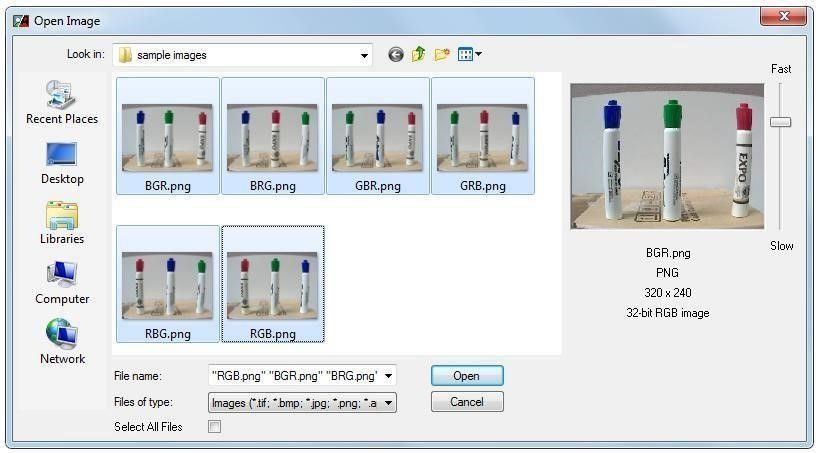
Task: Expand the Look in dropdown
Action: click(364, 55)
